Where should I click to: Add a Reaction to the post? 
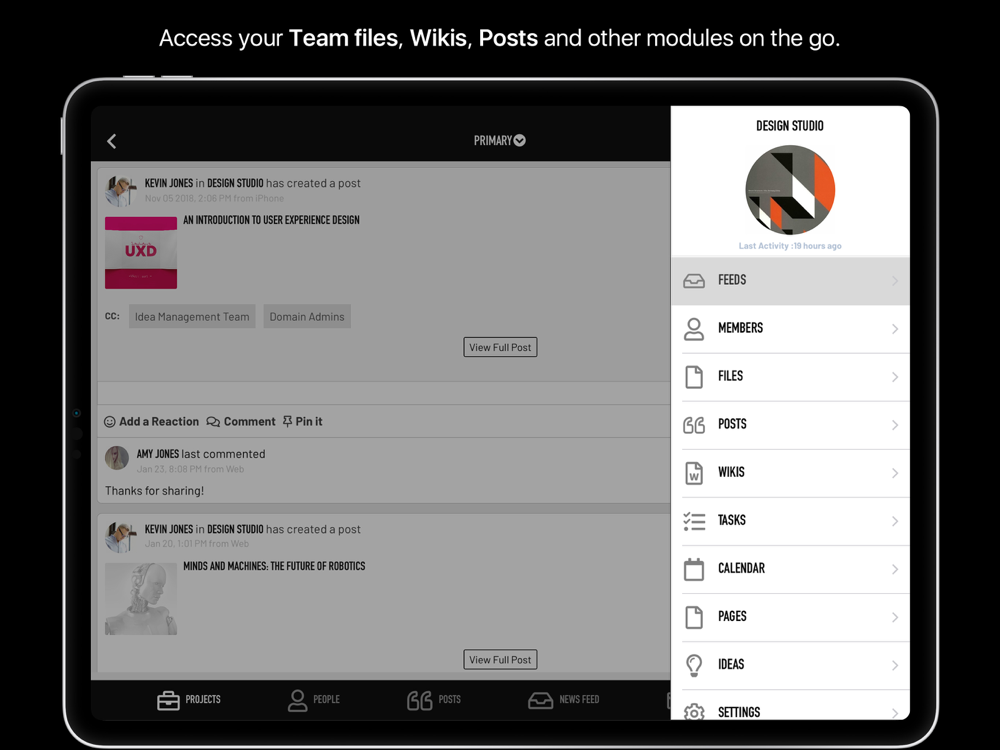pos(151,422)
